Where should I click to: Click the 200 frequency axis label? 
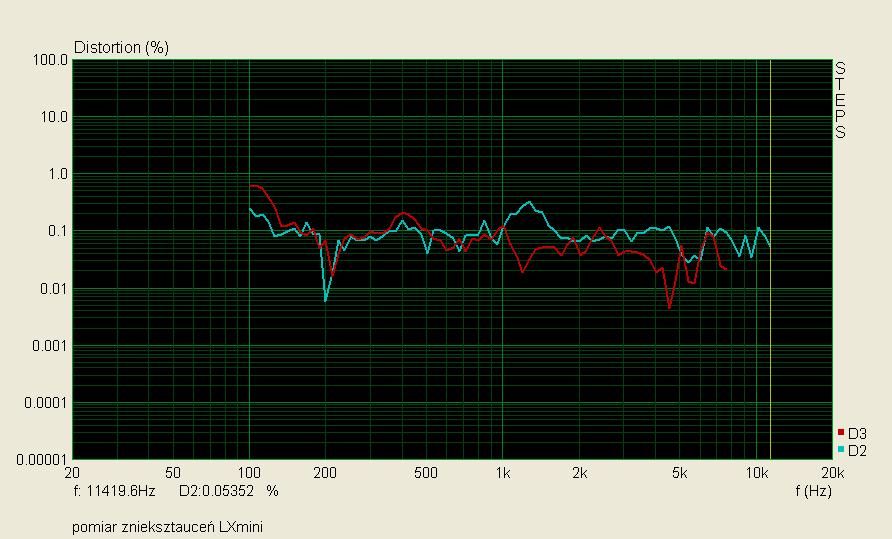[325, 473]
